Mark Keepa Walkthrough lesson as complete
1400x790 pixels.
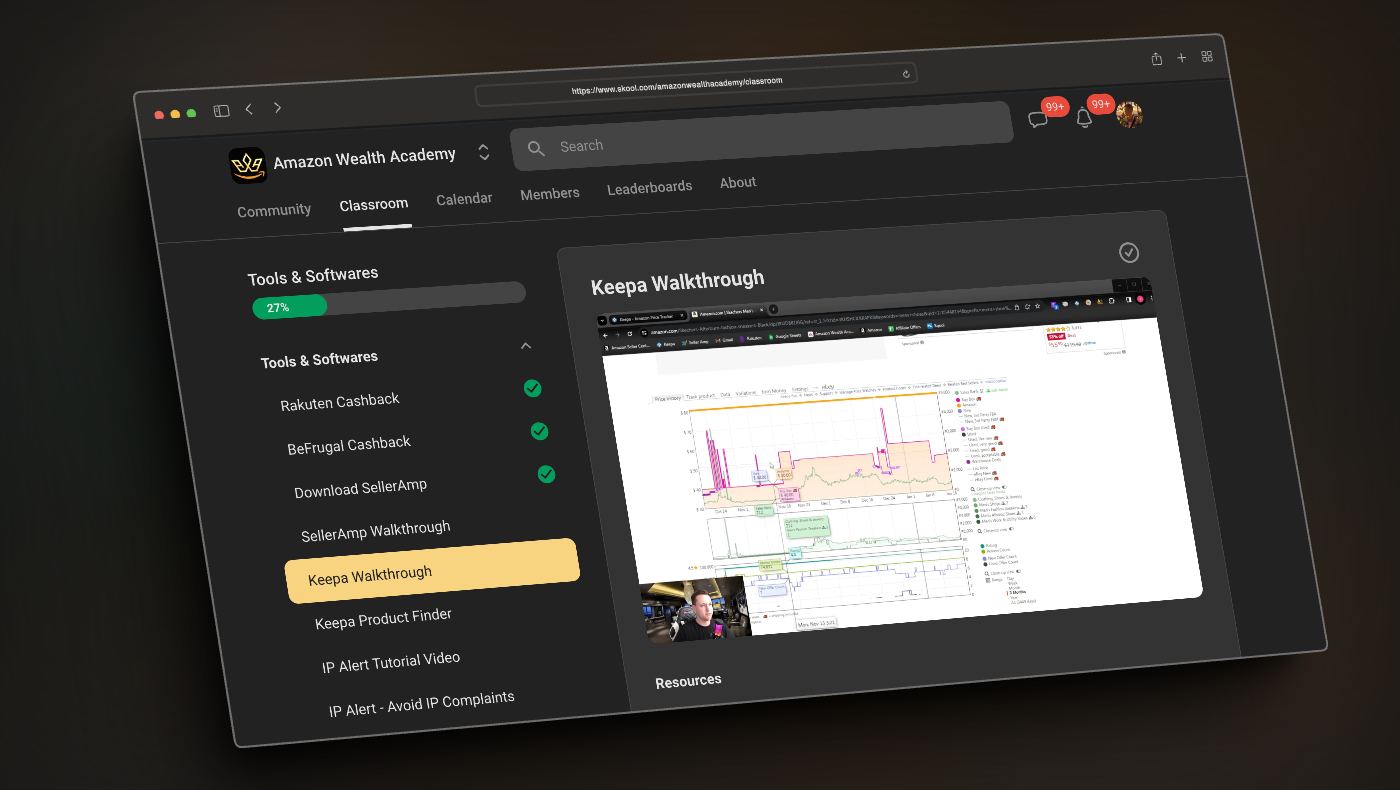1129,252
